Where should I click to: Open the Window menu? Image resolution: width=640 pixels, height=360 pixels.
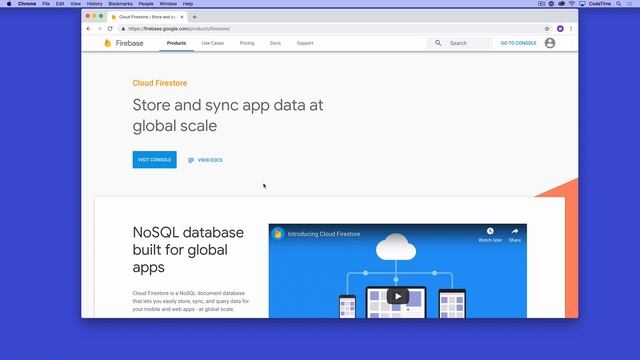point(168,4)
